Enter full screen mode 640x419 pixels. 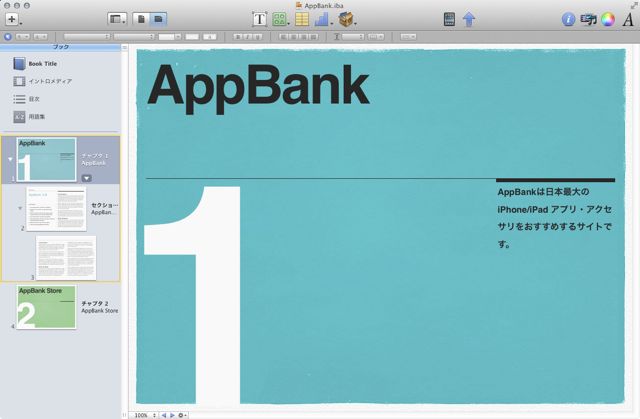point(633,5)
